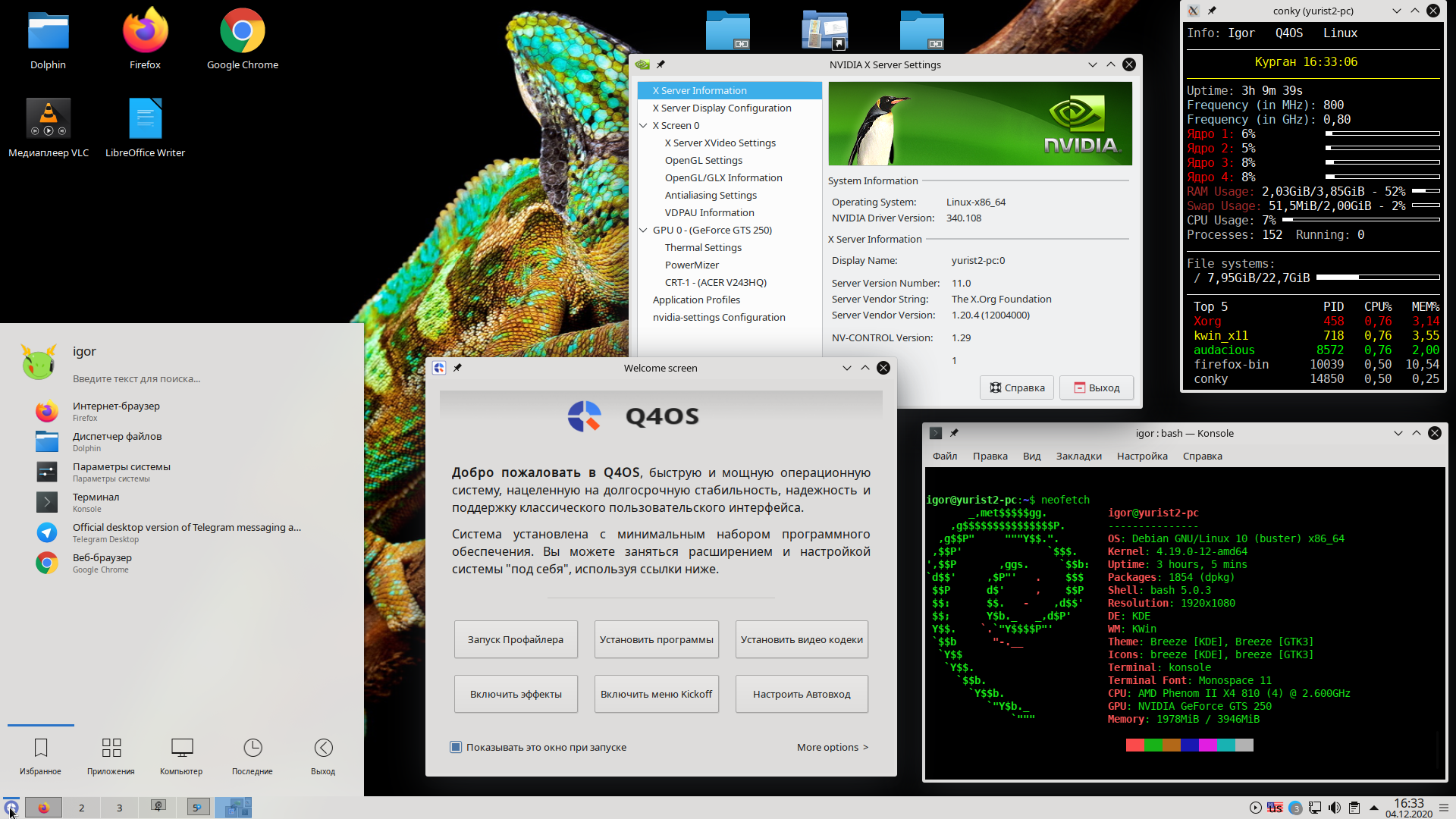
Task: Toggle 'Показывать это окно при запуске' checkbox
Action: pos(456,747)
